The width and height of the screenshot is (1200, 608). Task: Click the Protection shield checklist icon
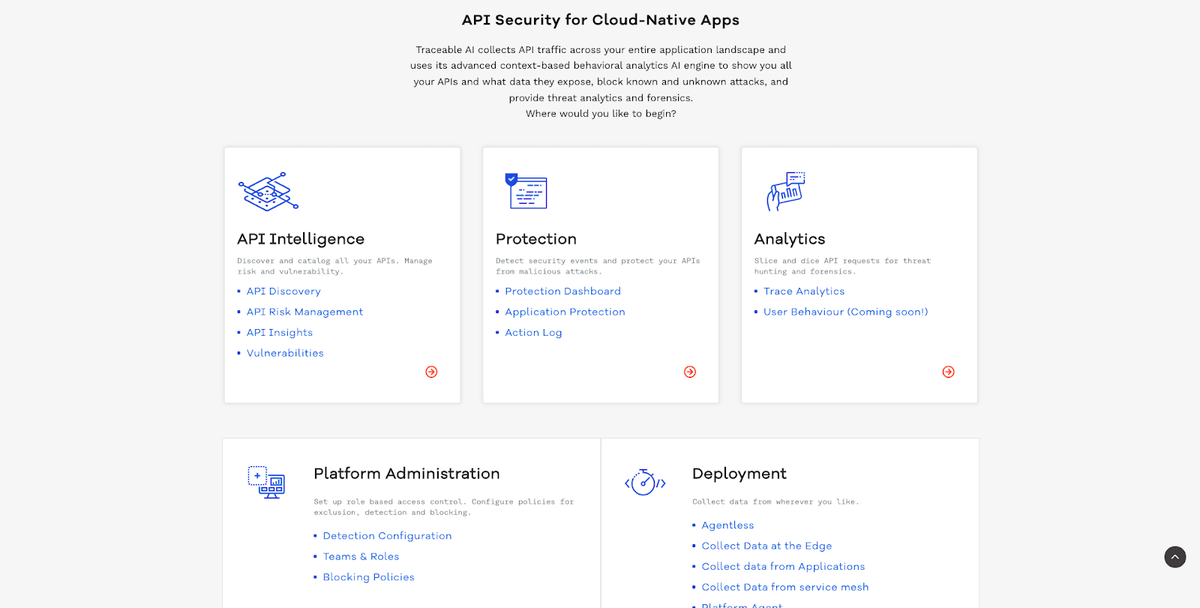click(528, 191)
